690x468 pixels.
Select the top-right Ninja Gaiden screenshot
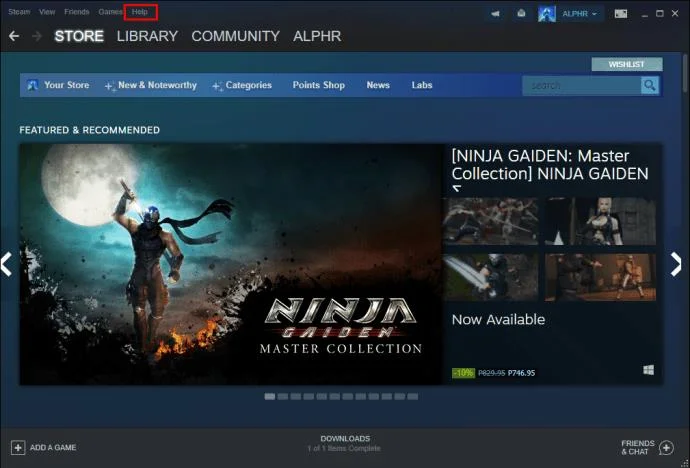coord(600,221)
